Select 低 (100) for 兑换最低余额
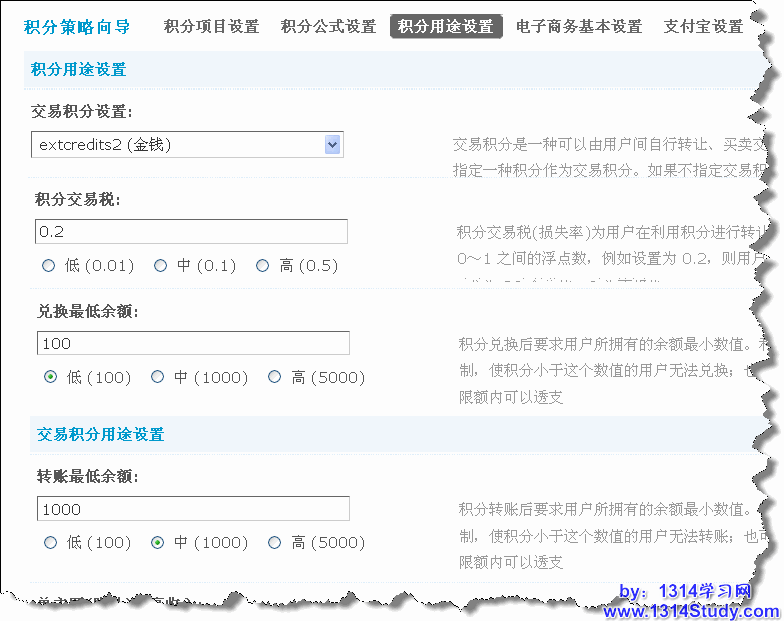 tap(50, 377)
